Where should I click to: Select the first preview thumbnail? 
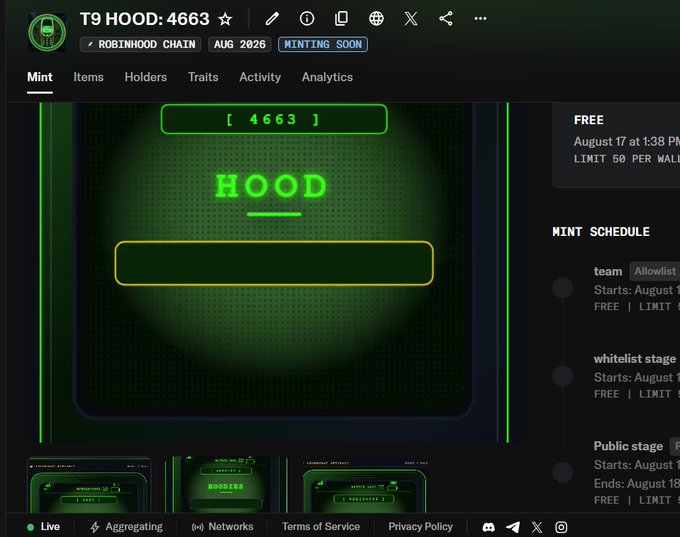pos(89,485)
